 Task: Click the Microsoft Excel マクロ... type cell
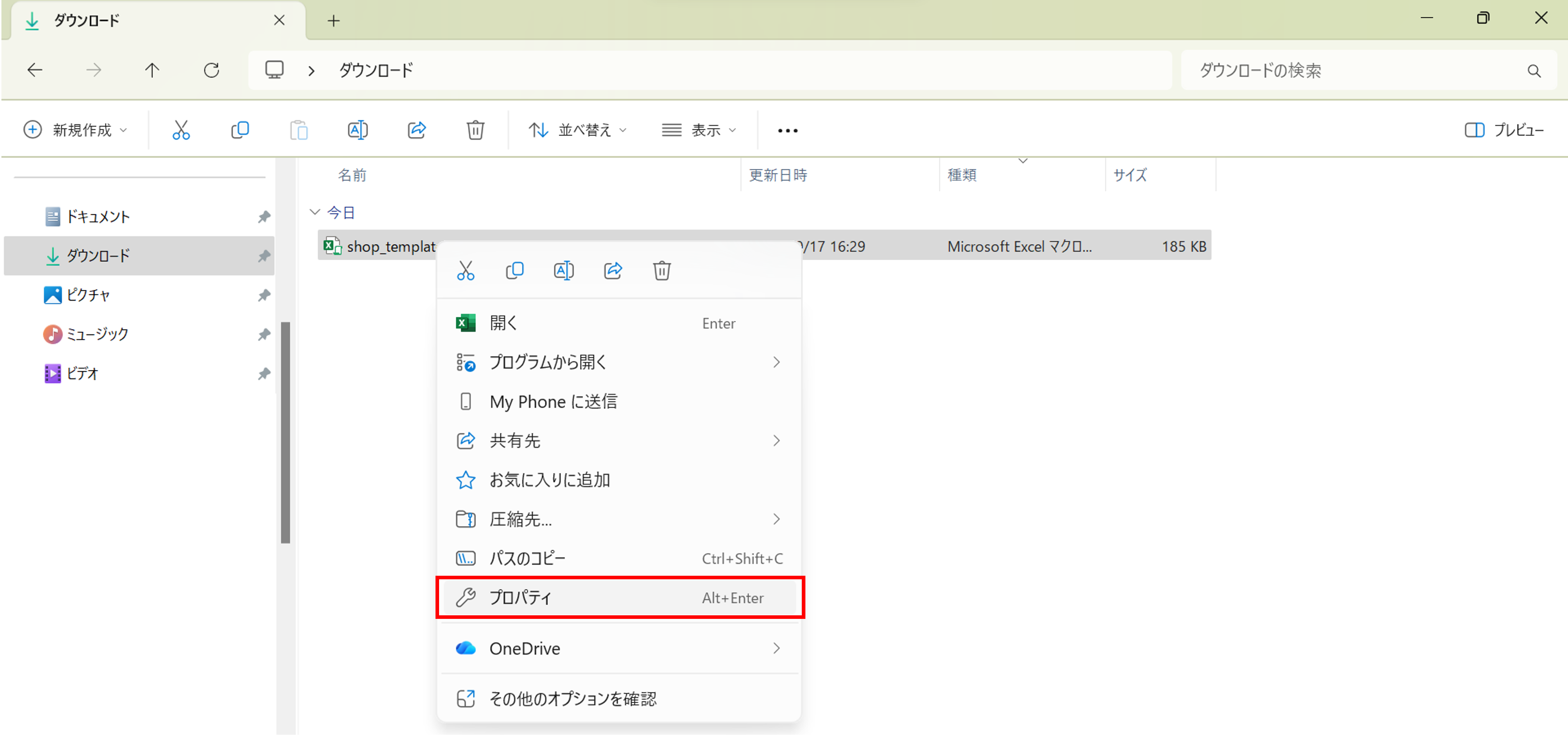click(x=1019, y=247)
